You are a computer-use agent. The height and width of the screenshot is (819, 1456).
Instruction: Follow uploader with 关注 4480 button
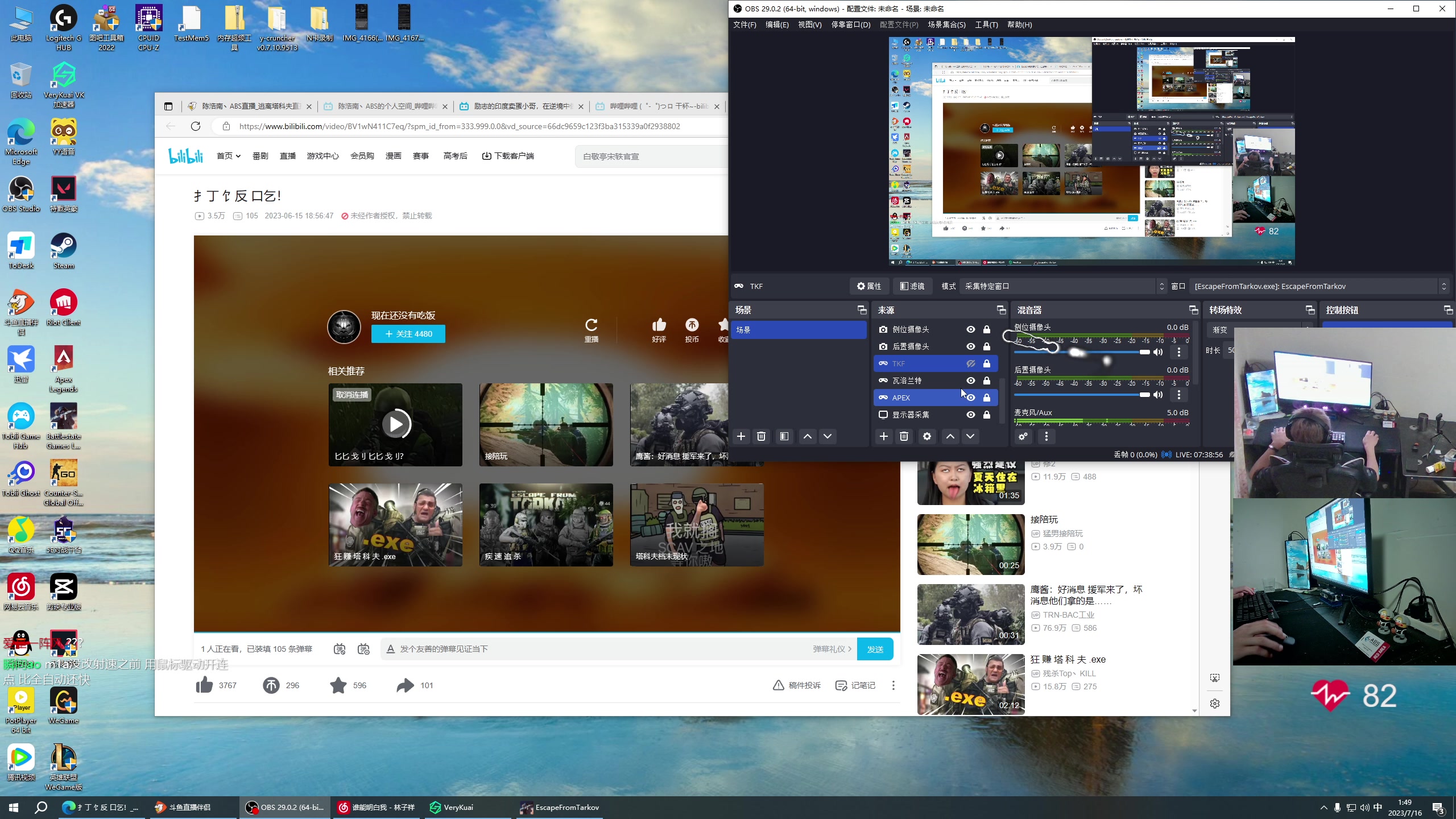408,334
